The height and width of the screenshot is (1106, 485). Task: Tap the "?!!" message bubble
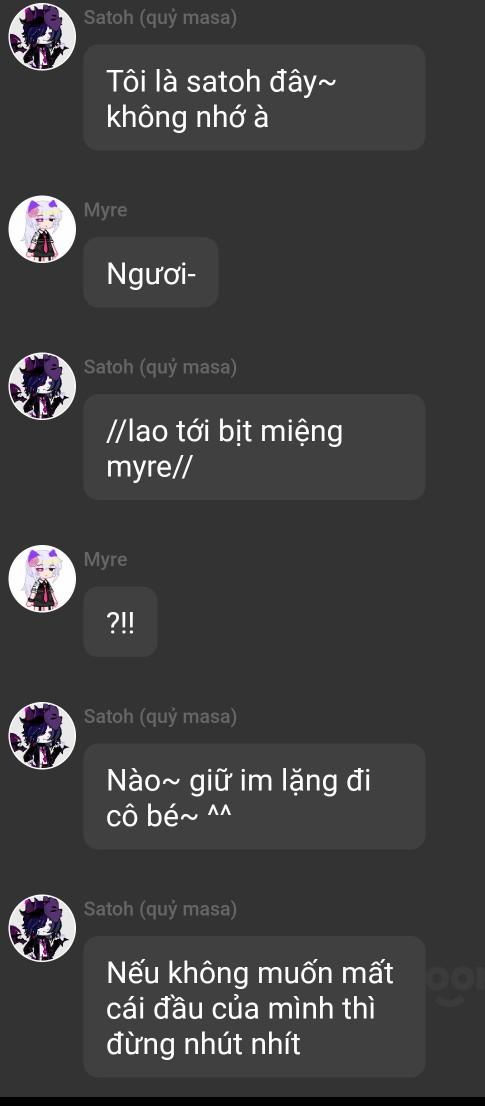(120, 621)
